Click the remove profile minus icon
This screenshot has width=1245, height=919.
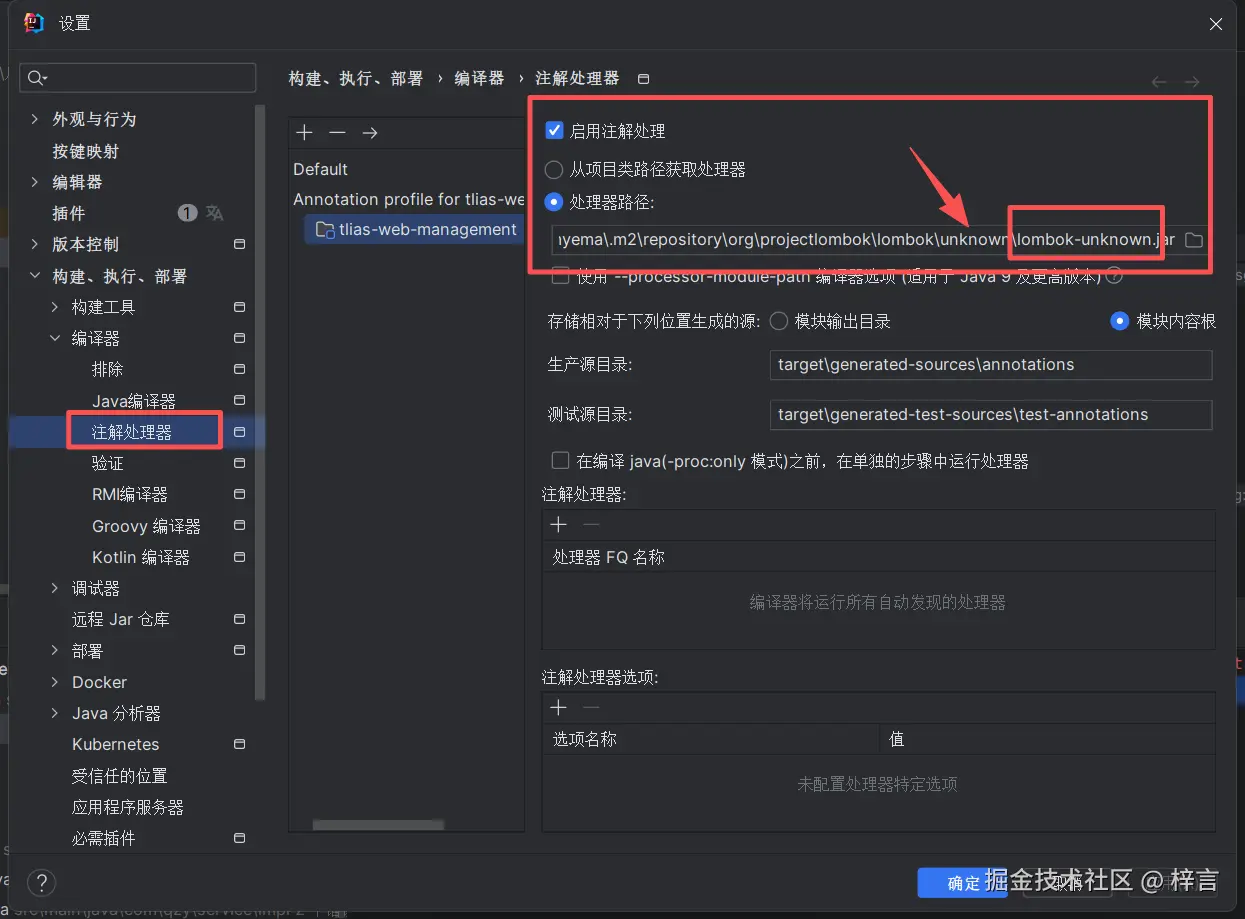pos(337,133)
